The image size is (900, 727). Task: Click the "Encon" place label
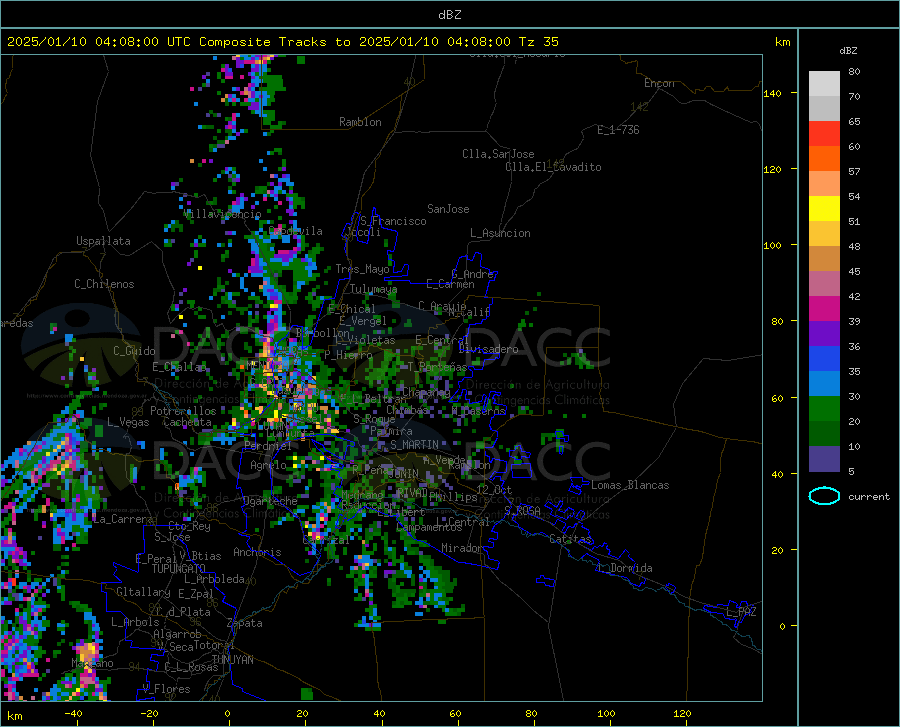[659, 83]
